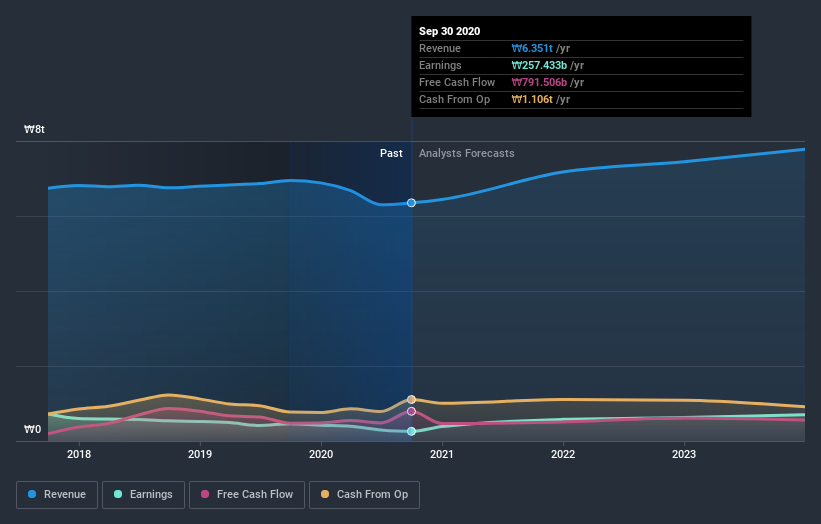This screenshot has width=821, height=524.
Task: Toggle the Revenue legend series
Action: pyautogui.click(x=57, y=495)
